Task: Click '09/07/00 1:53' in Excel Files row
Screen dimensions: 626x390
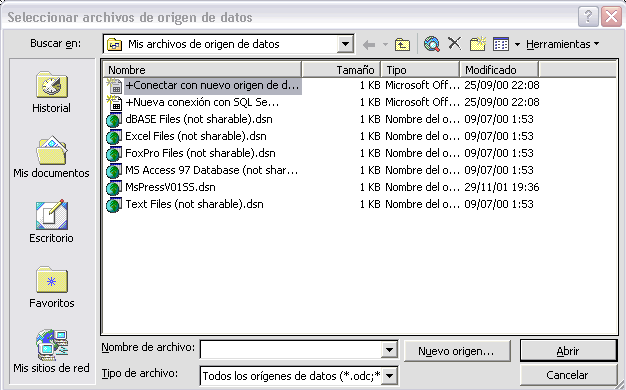Action: pos(499,137)
